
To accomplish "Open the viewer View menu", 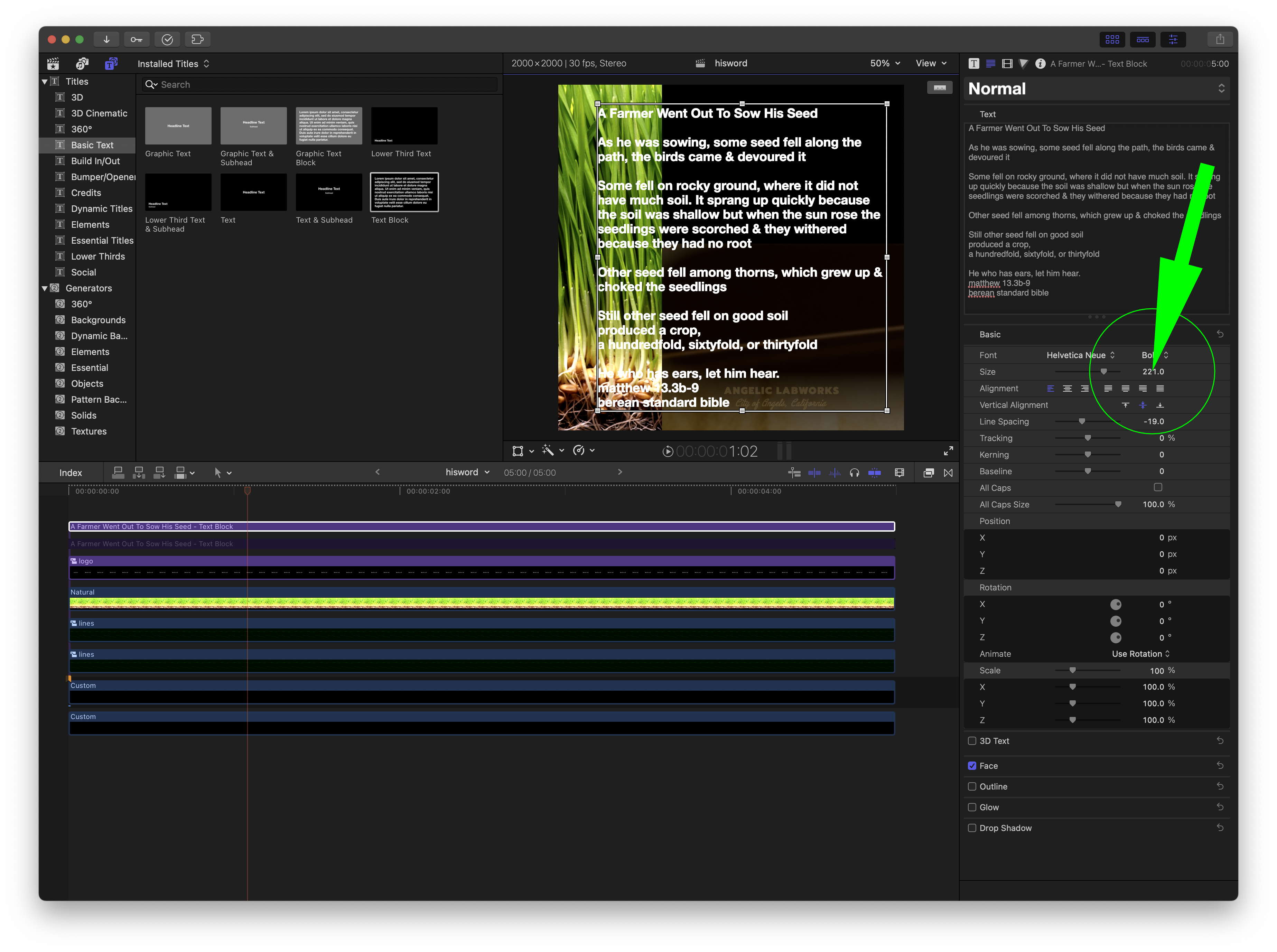I will pos(931,63).
